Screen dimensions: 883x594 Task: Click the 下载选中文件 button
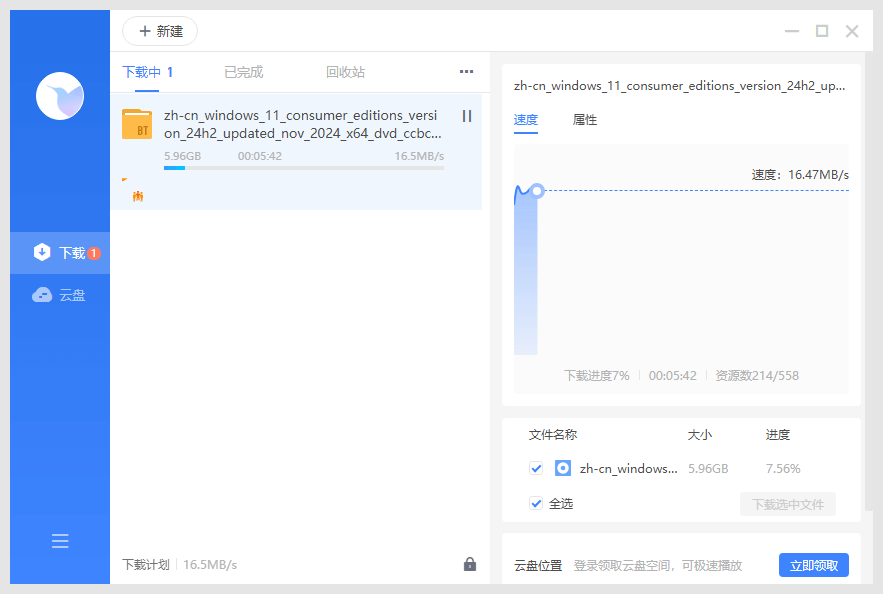[x=788, y=504]
